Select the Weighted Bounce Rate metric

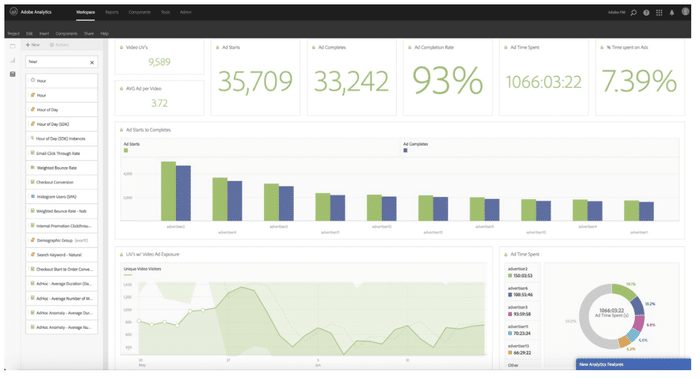point(62,168)
